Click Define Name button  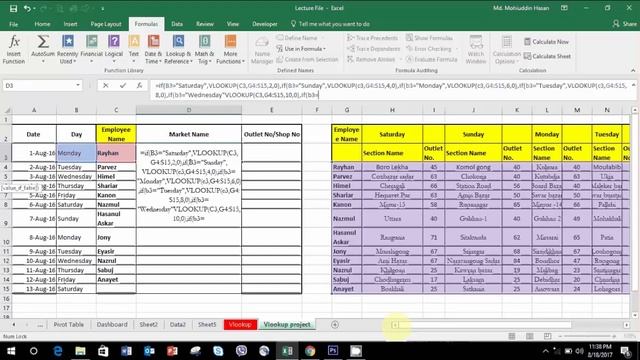click(x=297, y=38)
